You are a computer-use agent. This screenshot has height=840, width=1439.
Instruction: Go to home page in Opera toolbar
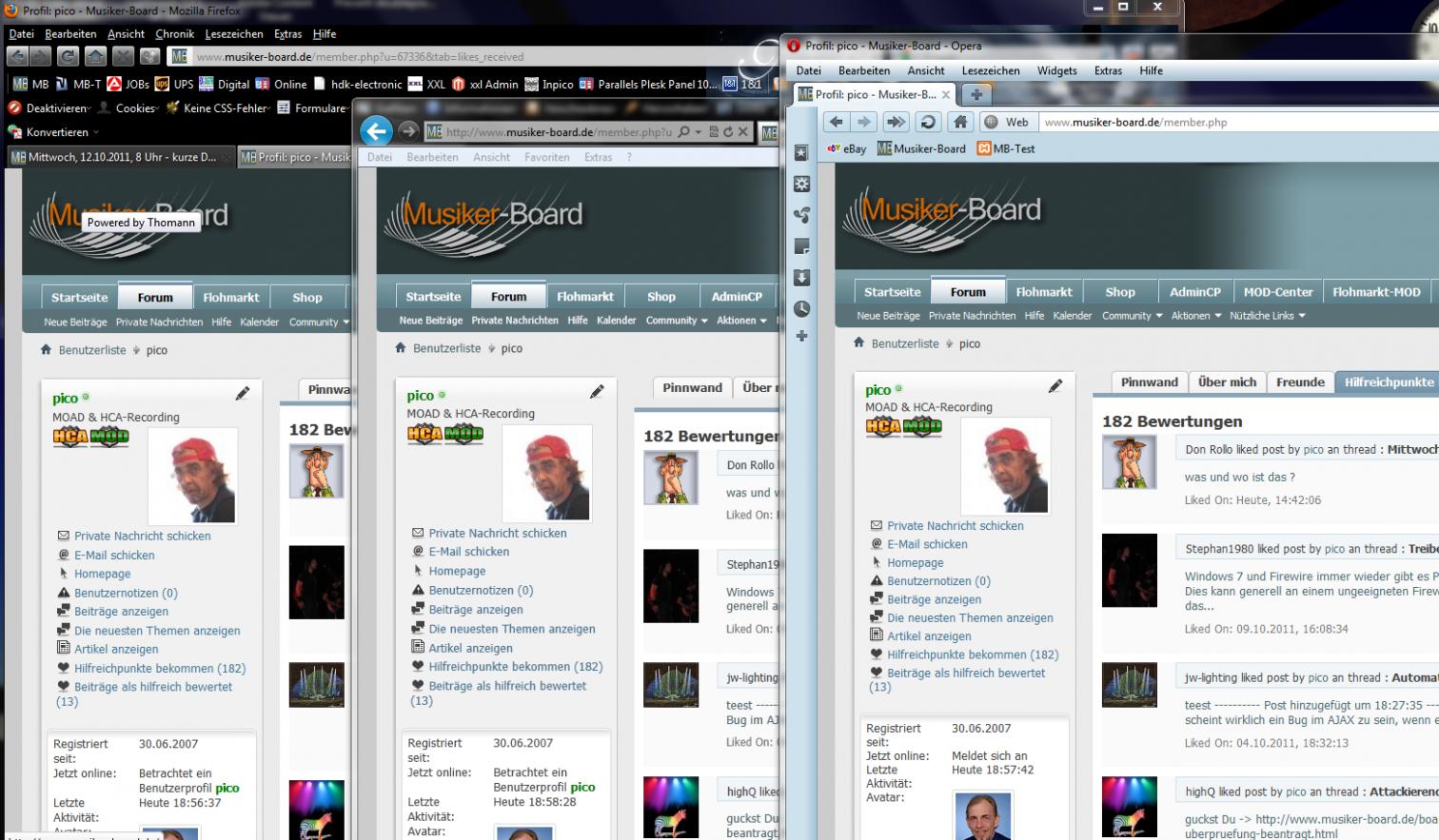pyautogui.click(x=960, y=122)
